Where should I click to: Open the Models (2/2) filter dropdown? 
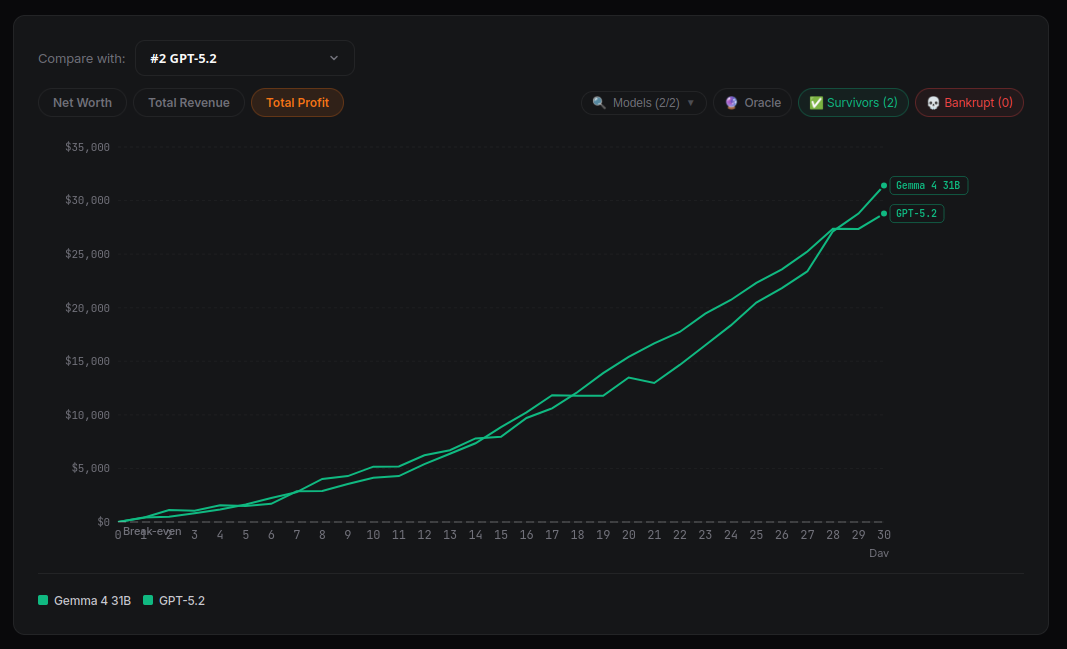[644, 103]
